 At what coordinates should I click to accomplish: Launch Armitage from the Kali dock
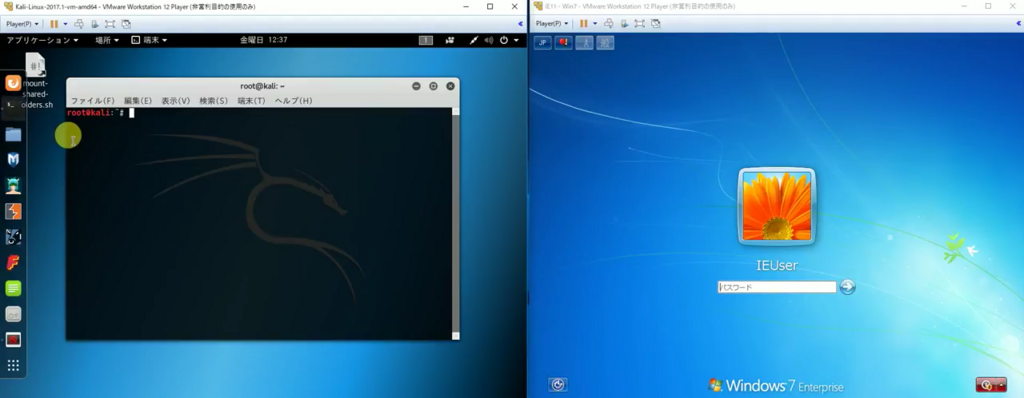pyautogui.click(x=13, y=186)
